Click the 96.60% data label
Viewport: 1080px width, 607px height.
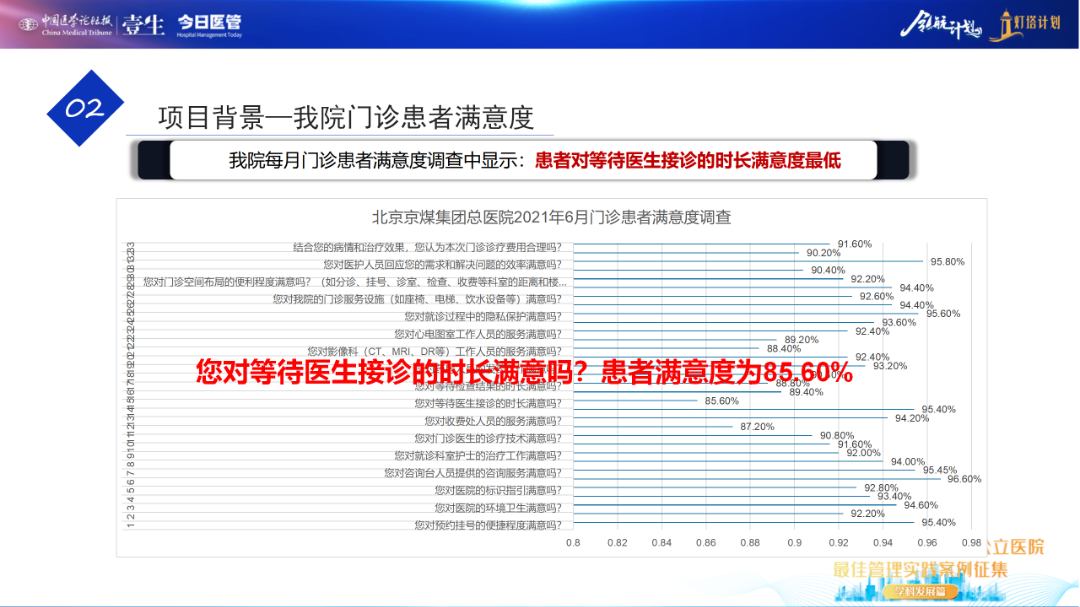pyautogui.click(x=964, y=479)
